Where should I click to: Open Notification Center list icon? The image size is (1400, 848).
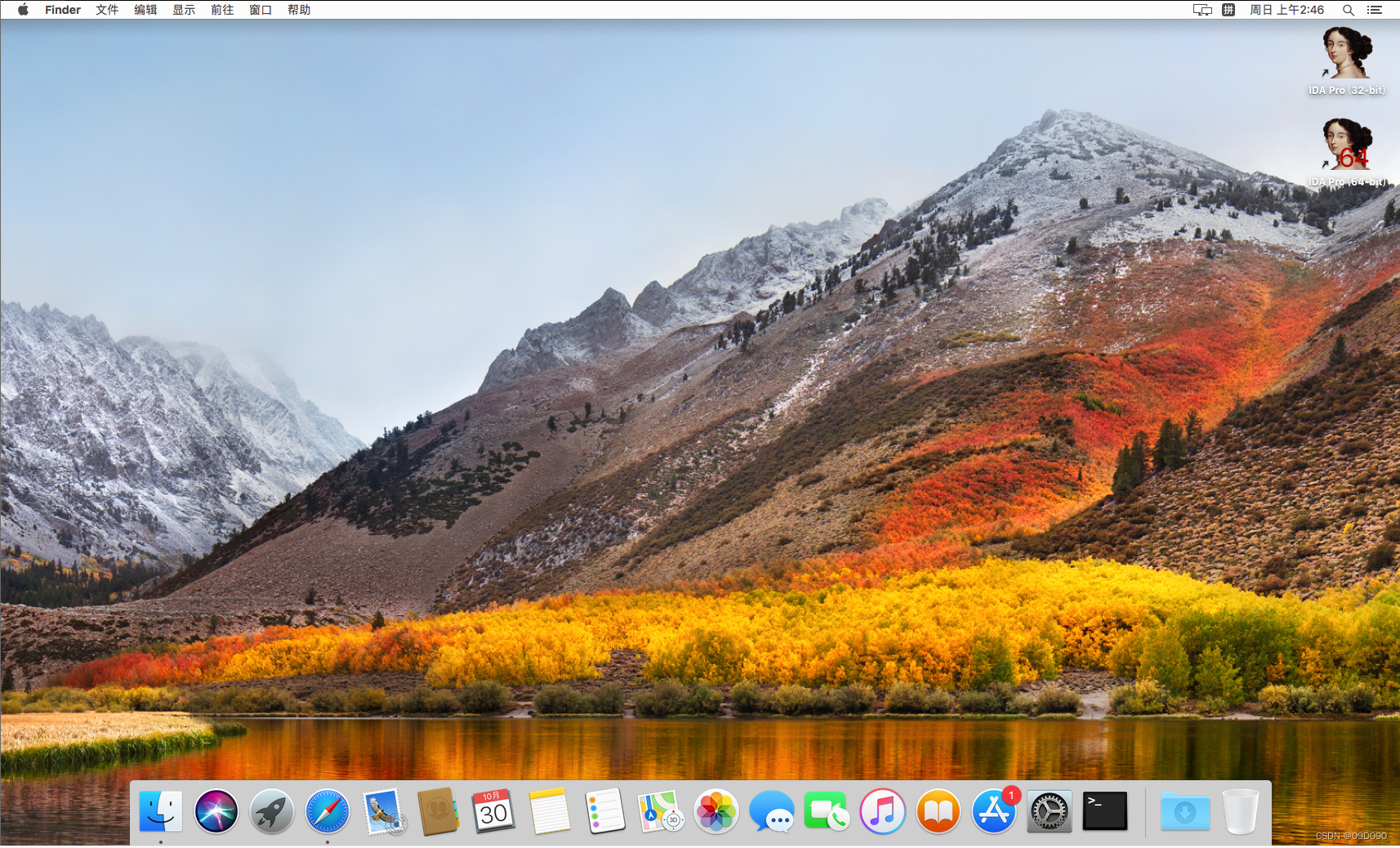point(1375,10)
